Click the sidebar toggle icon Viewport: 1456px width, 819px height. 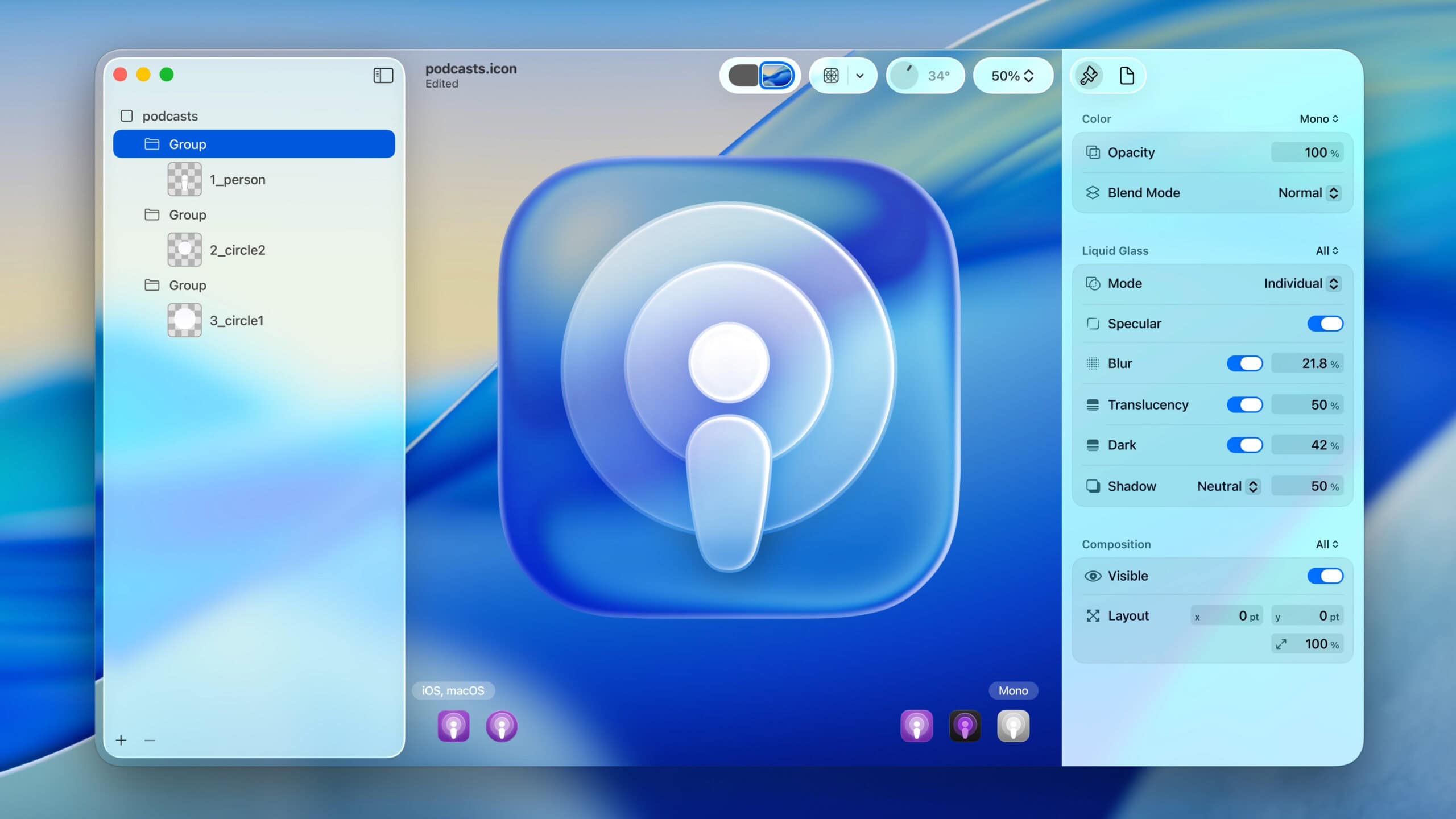[x=382, y=75]
